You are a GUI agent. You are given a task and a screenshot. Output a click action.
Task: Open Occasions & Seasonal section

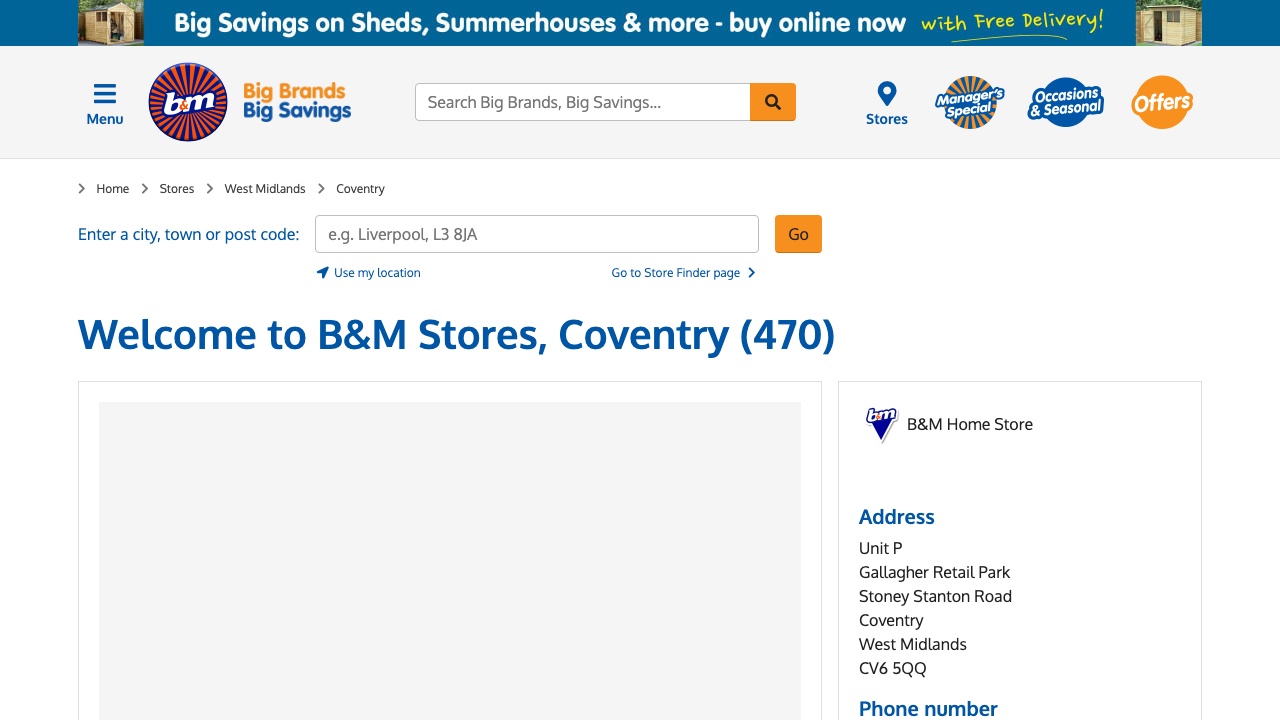tap(1067, 101)
